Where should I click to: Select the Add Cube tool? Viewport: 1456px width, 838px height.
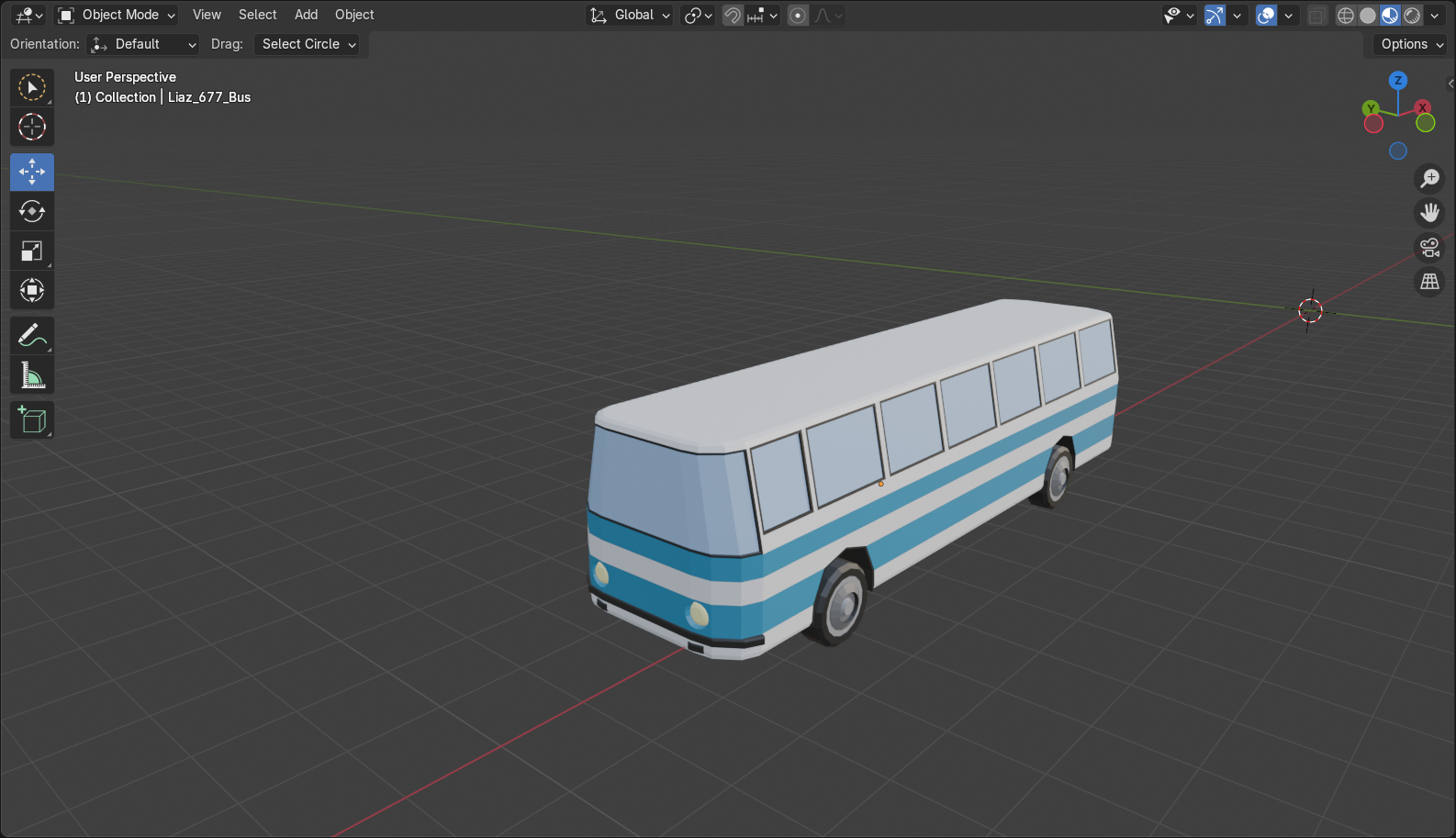32,419
